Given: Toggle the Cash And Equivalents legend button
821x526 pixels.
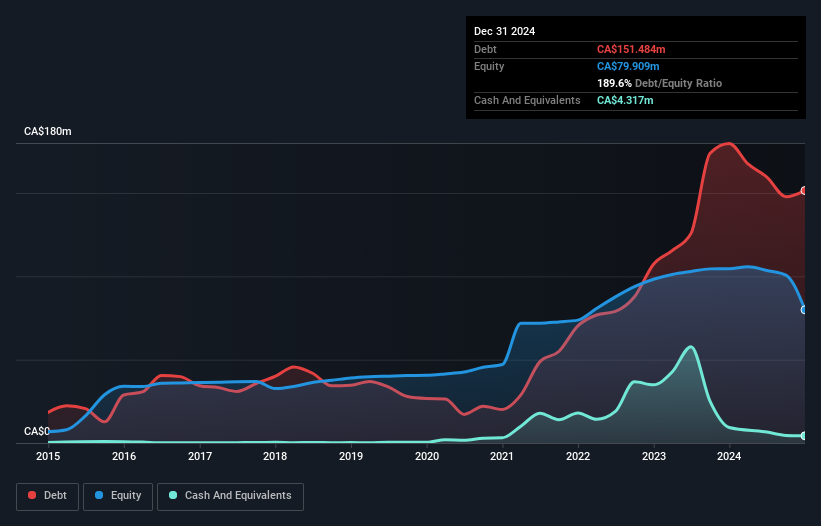Looking at the screenshot, I should (x=230, y=496).
